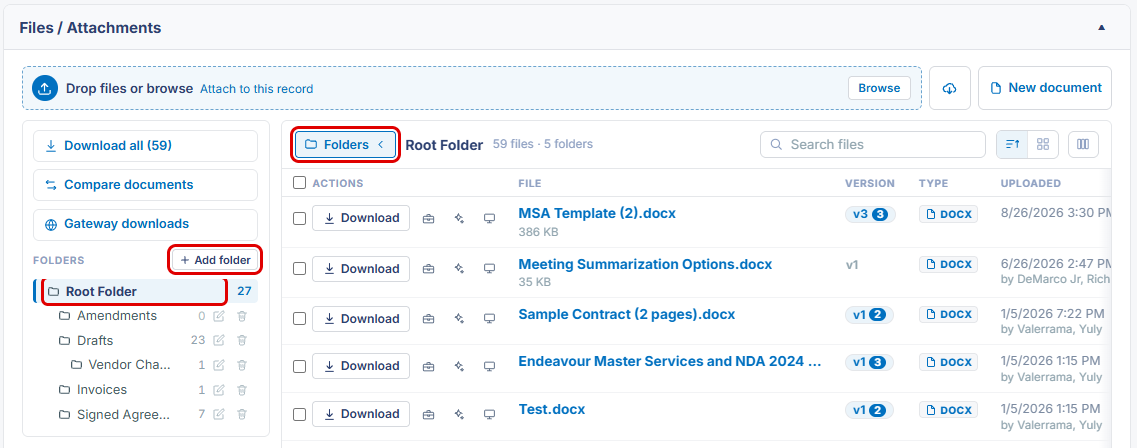1137x448 pixels.
Task: Click monitor icon for Sample Contract row
Action: tap(489, 318)
